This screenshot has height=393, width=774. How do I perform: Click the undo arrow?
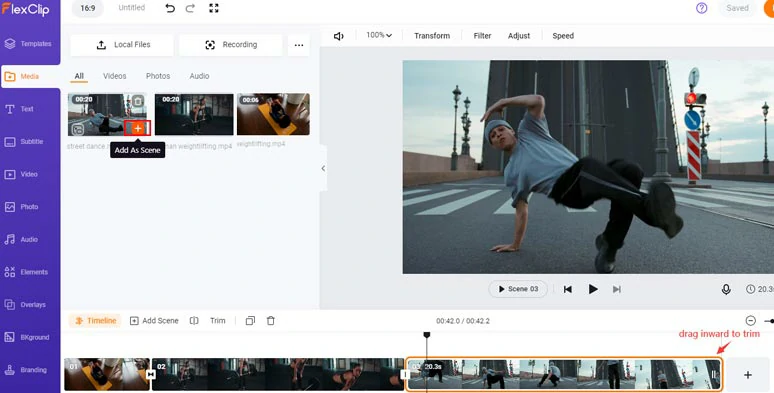point(170,8)
